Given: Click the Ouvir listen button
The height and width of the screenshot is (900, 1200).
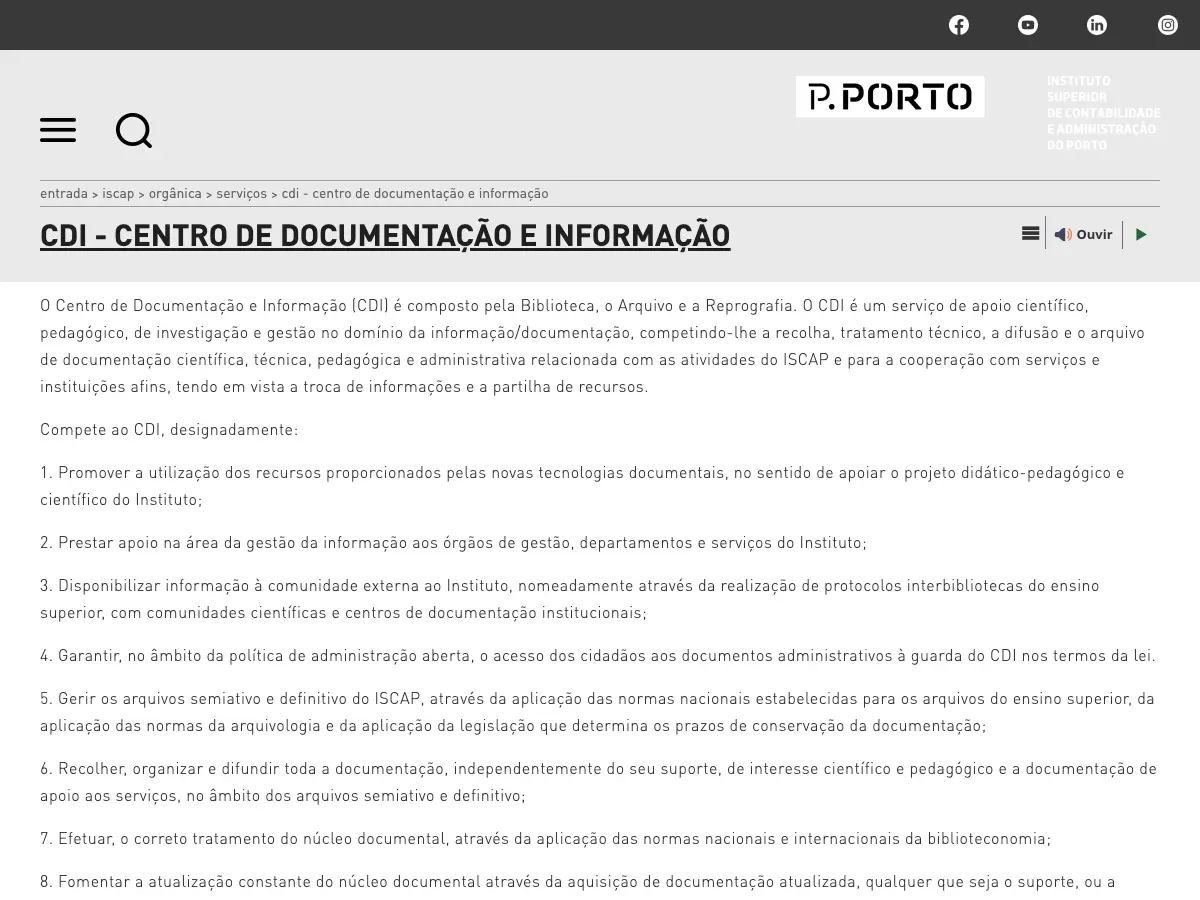Looking at the screenshot, I should 1083,234.
